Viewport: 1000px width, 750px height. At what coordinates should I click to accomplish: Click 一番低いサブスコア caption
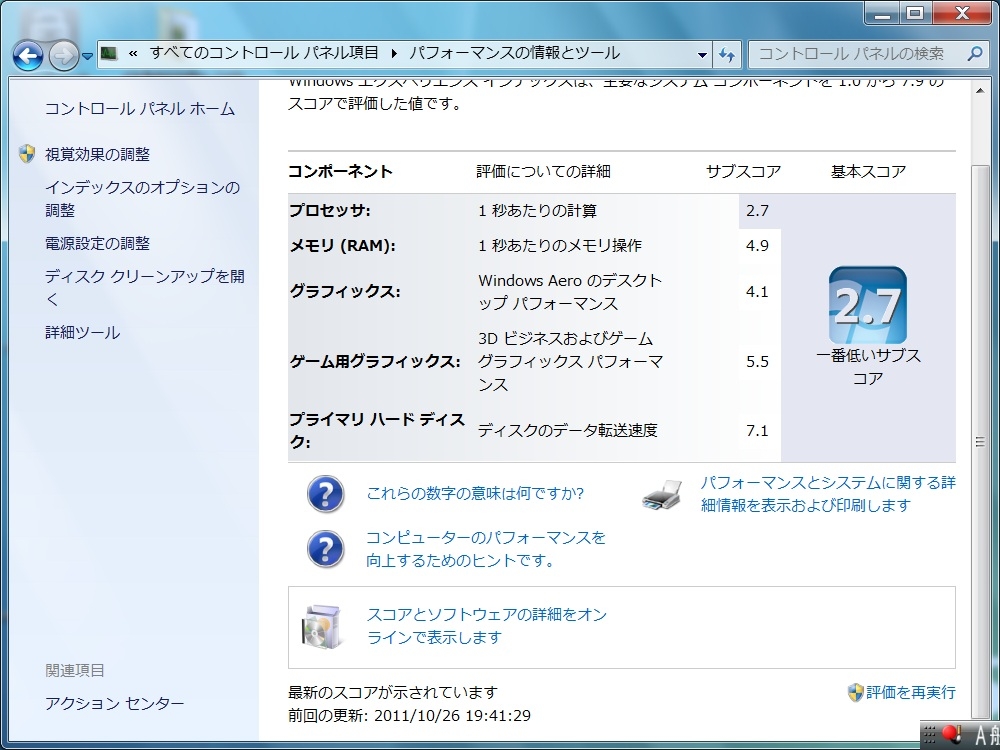click(868, 367)
